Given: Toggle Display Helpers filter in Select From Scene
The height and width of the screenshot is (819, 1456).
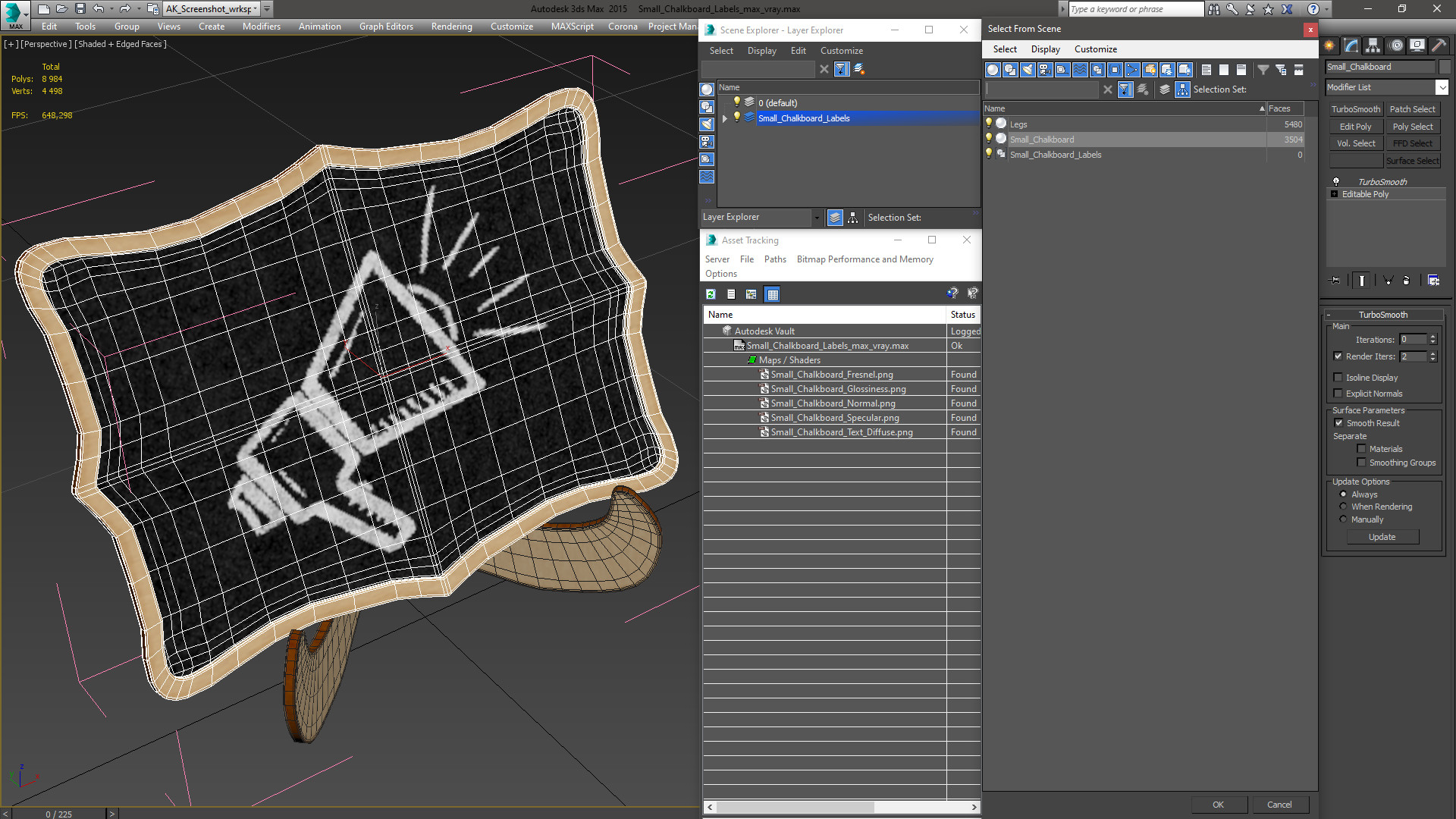Looking at the screenshot, I should point(1062,70).
